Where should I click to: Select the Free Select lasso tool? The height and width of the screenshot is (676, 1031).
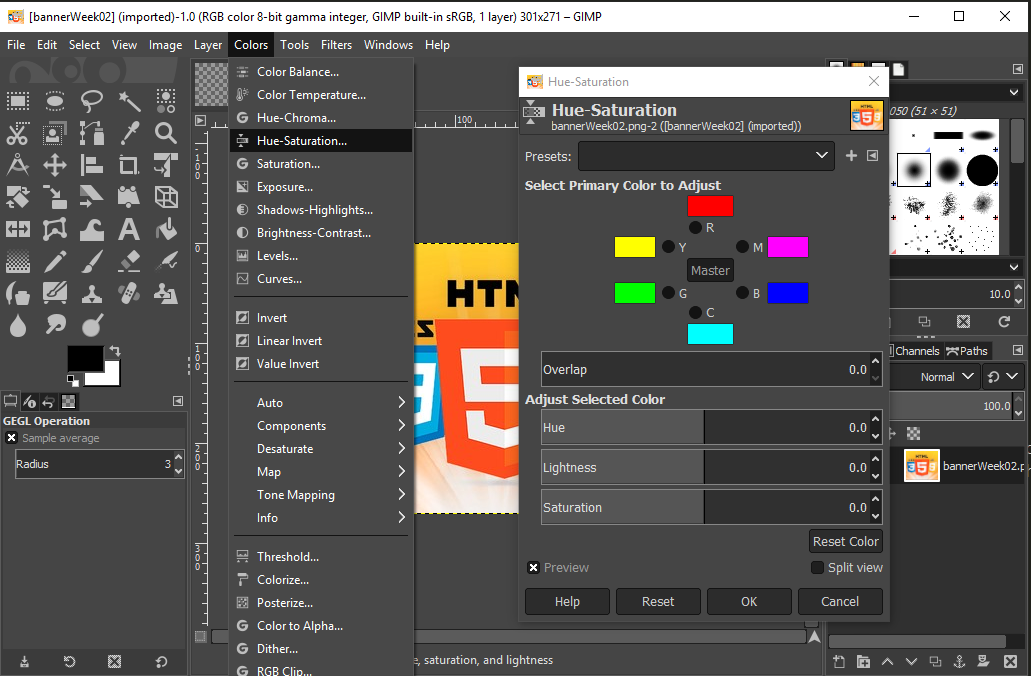point(91,101)
